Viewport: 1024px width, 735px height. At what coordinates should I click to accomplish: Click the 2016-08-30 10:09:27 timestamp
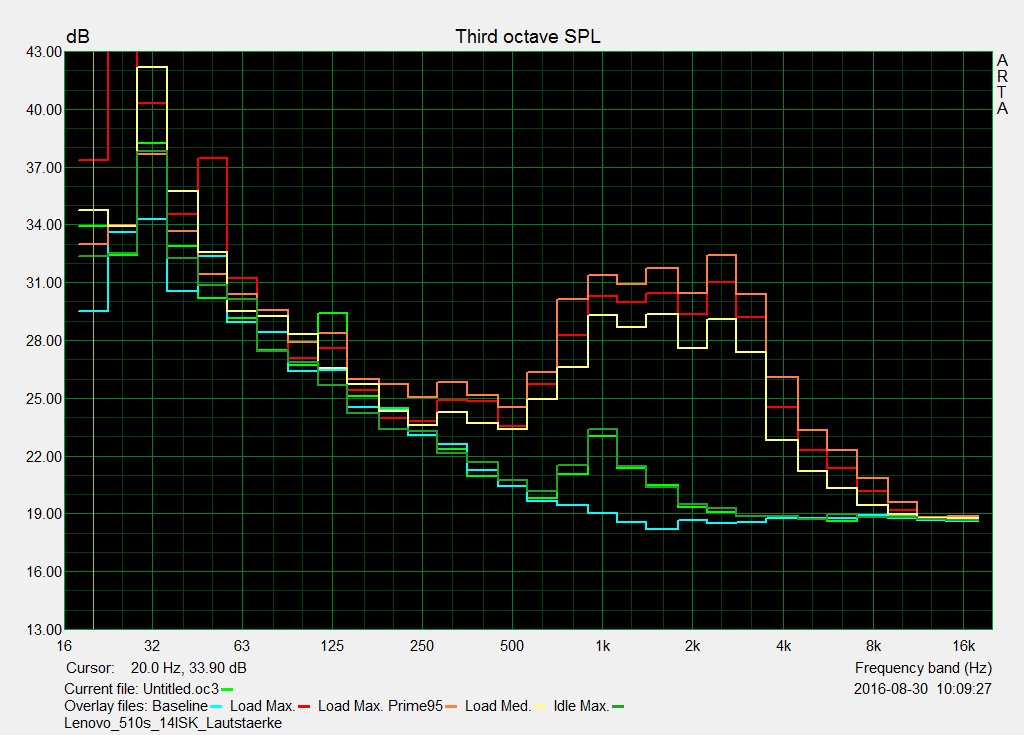point(923,689)
